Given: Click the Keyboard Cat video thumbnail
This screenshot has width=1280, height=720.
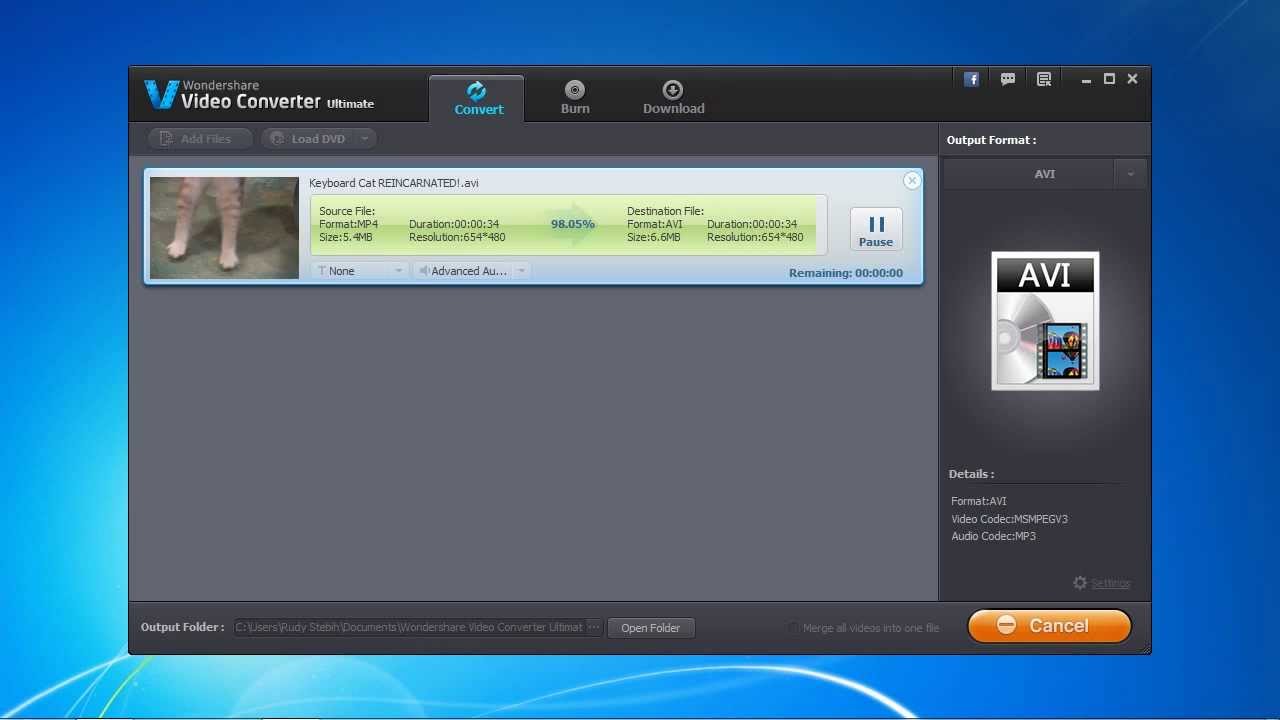Looking at the screenshot, I should (x=224, y=228).
